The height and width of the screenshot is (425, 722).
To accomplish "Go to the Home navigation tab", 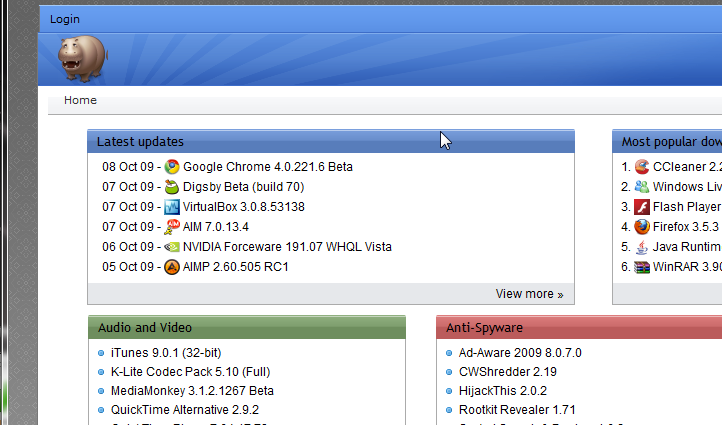I will coord(80,100).
